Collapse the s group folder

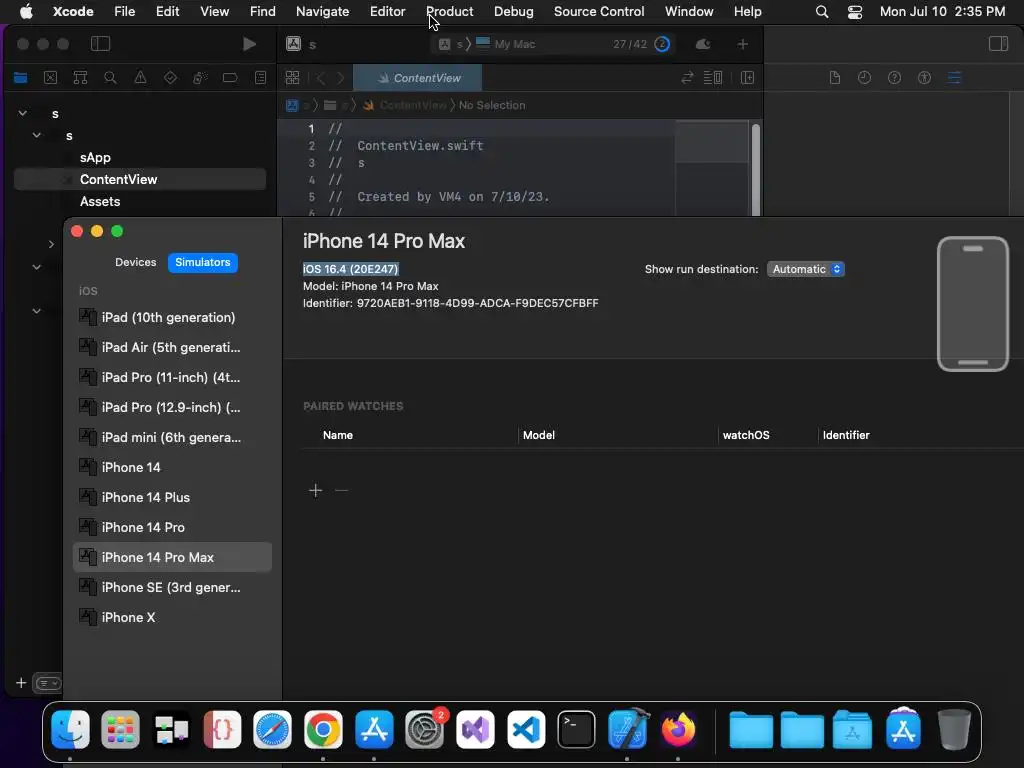pyautogui.click(x=37, y=135)
